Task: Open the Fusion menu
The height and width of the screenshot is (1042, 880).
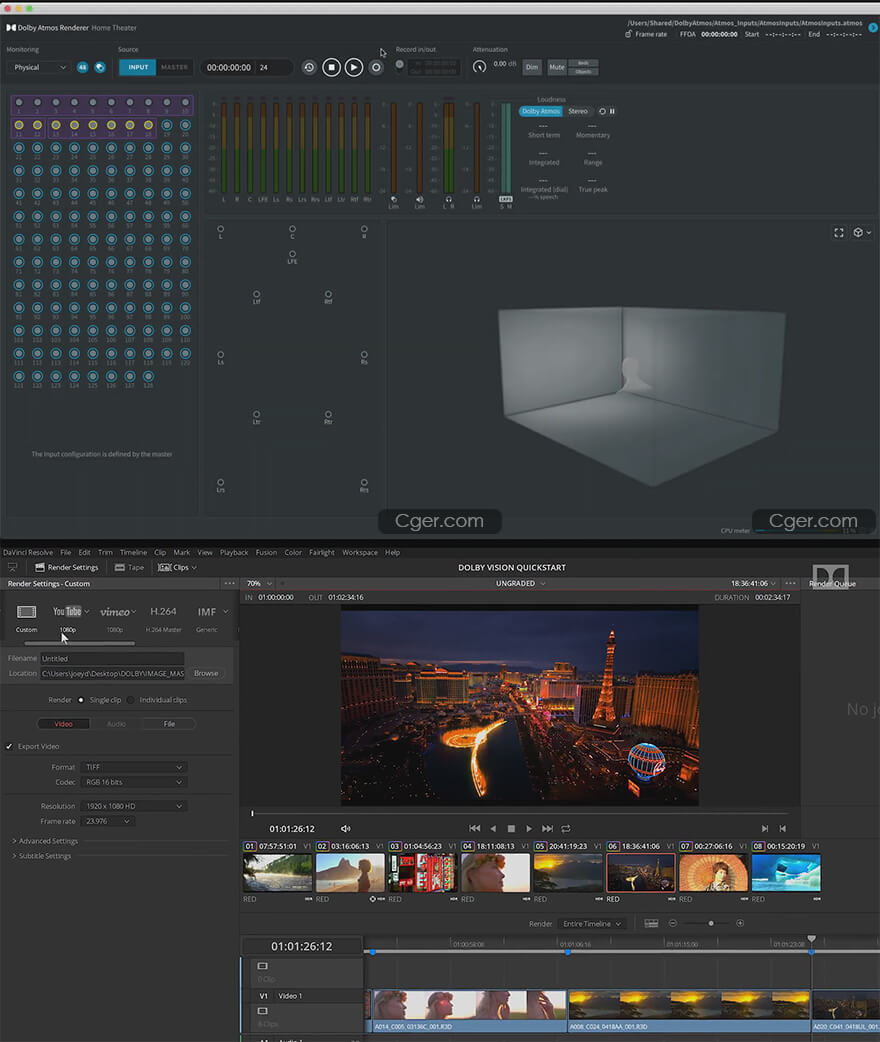Action: point(266,552)
